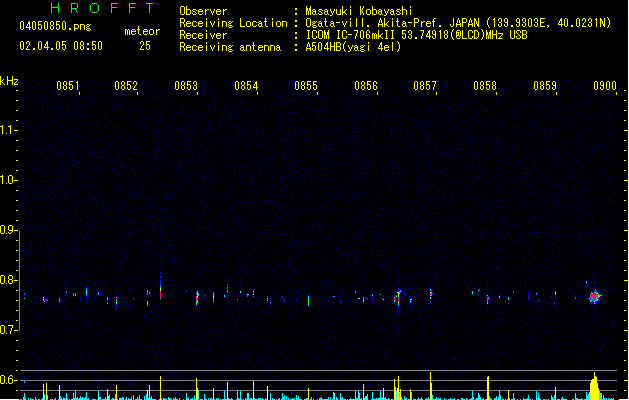Click the Receiving Location label
Image resolution: width=629 pixels, height=400 pixels.
point(233,23)
